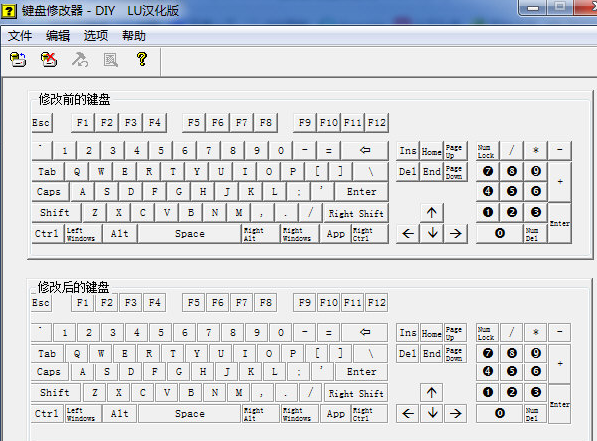Select the left arrow key on 修改前的键盘

(x=408, y=233)
